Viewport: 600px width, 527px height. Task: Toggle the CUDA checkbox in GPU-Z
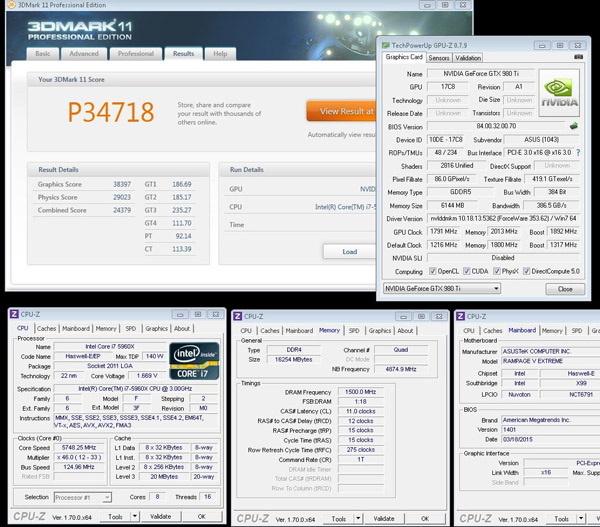coord(467,271)
